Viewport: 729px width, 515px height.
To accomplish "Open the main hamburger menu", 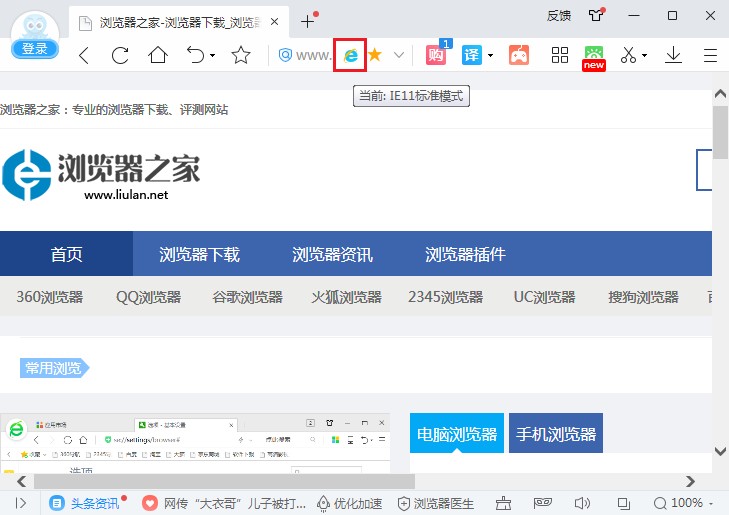I will coord(710,55).
